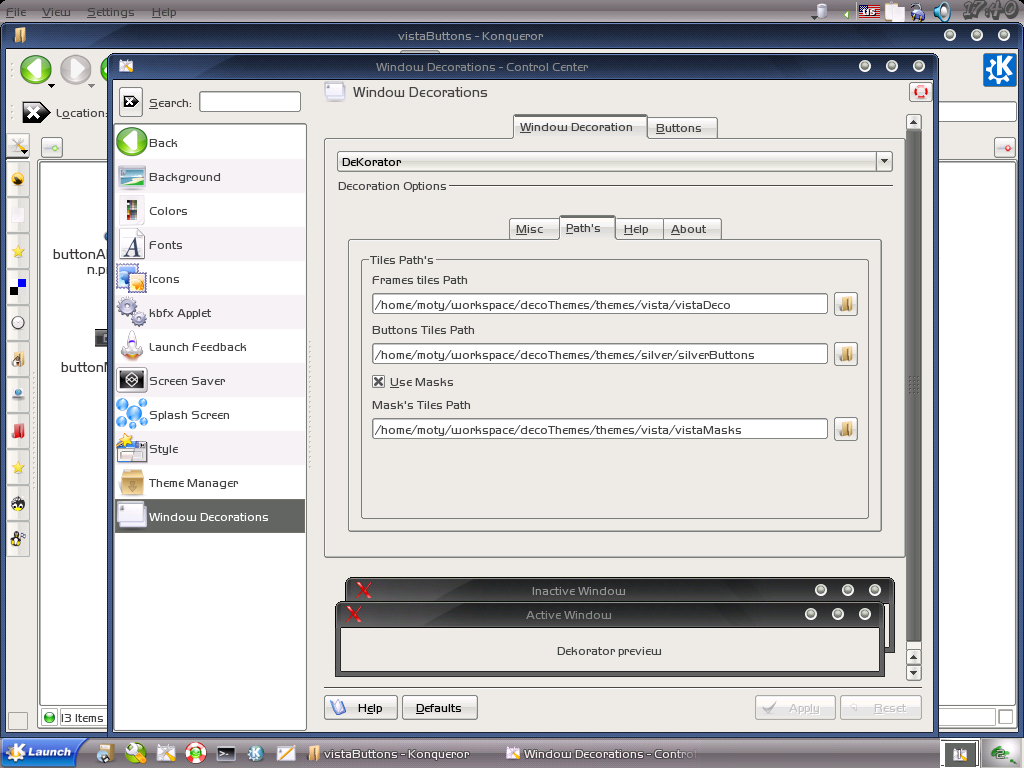Open the View menu

(x=56, y=12)
